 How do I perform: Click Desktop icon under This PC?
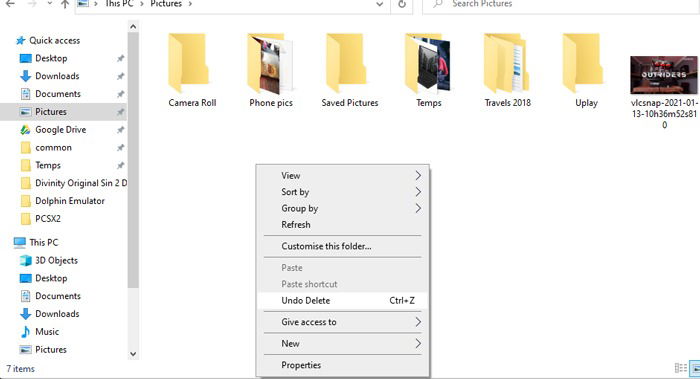click(x=26, y=279)
